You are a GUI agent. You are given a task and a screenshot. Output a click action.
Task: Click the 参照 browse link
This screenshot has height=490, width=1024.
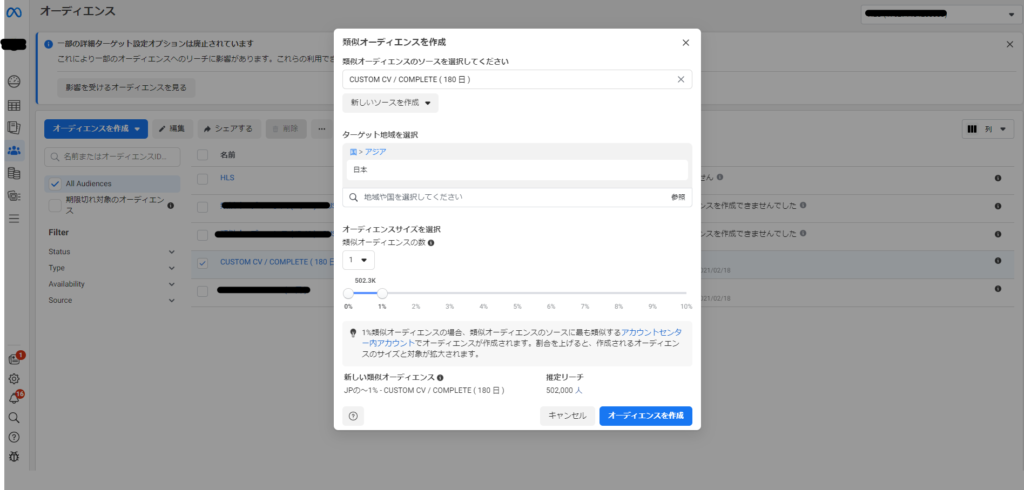coord(678,198)
